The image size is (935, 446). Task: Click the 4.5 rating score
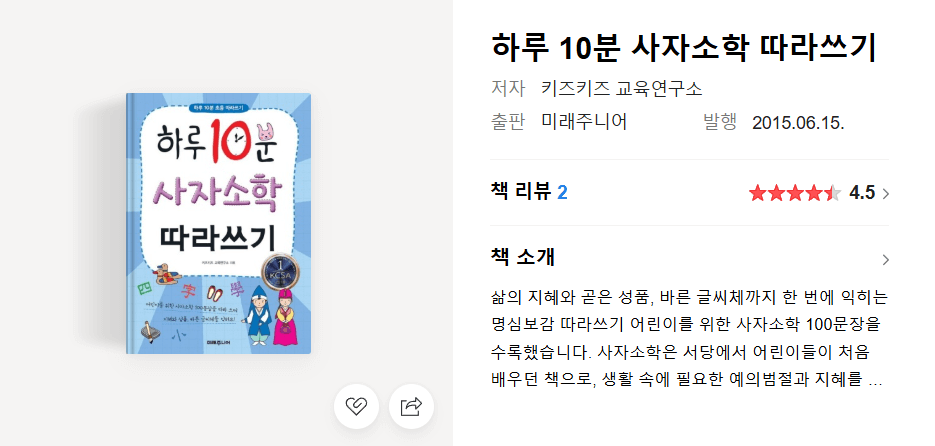[x=862, y=193]
